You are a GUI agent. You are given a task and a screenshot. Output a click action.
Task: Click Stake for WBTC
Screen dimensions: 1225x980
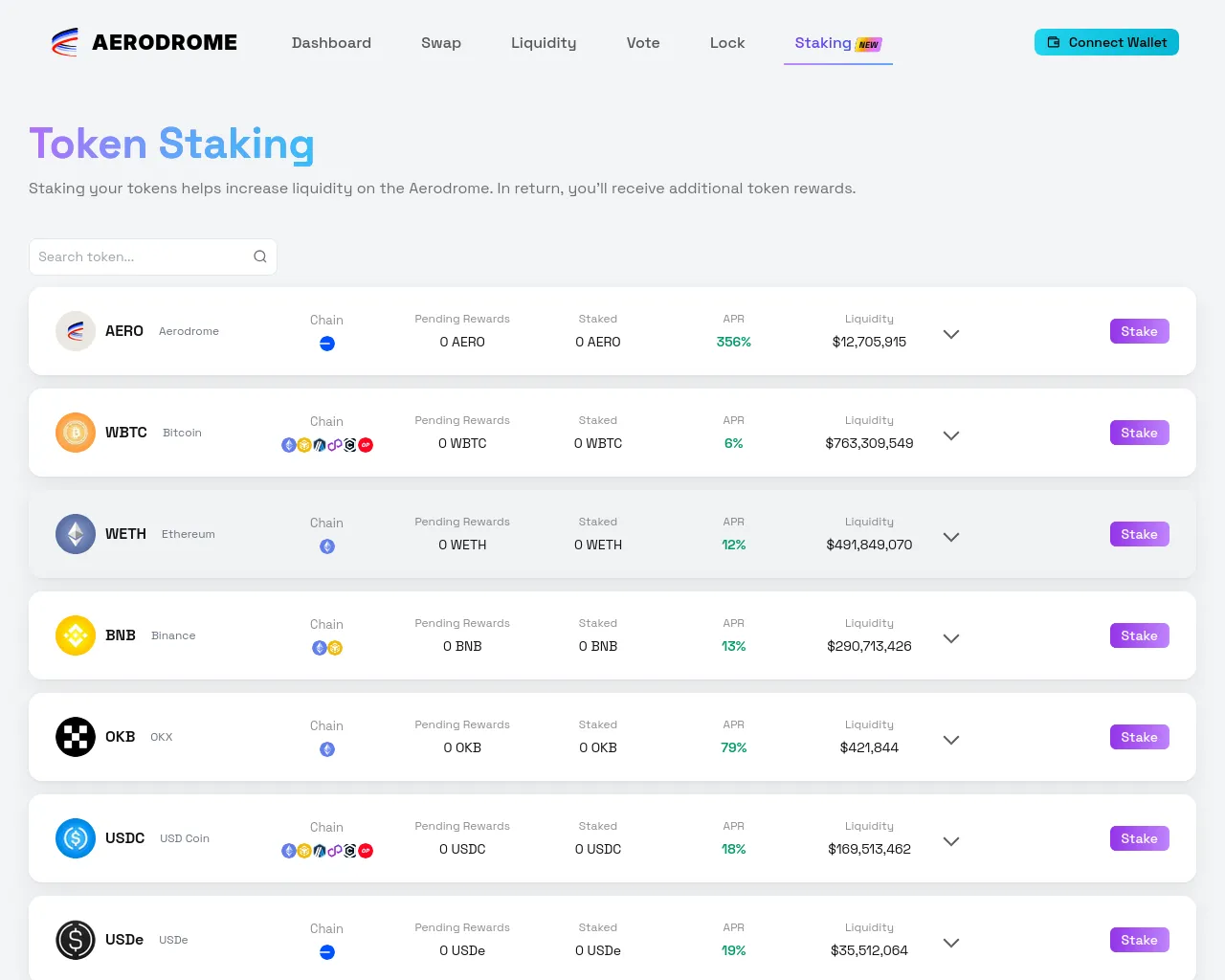pyautogui.click(x=1139, y=433)
